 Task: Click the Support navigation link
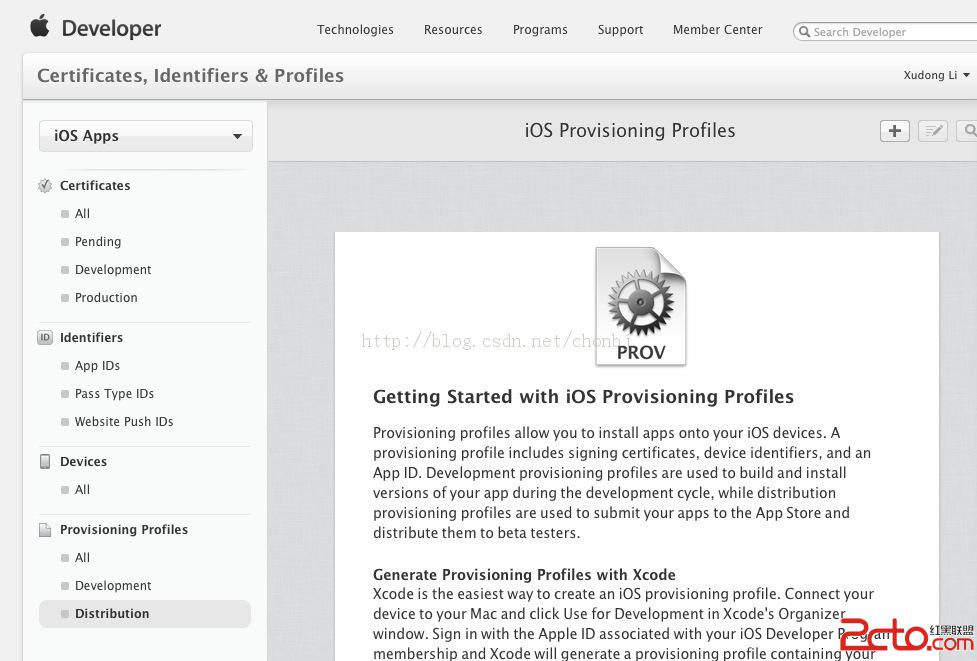(x=620, y=30)
